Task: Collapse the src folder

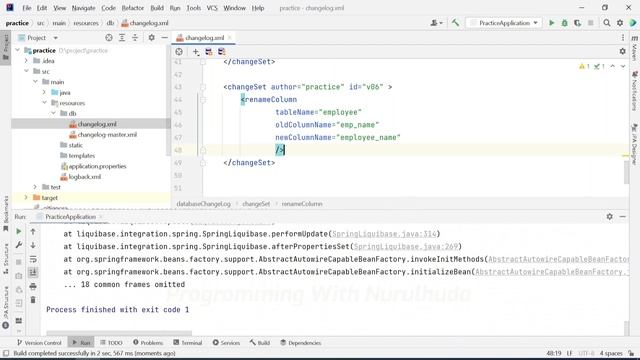Action: pyautogui.click(x=27, y=71)
